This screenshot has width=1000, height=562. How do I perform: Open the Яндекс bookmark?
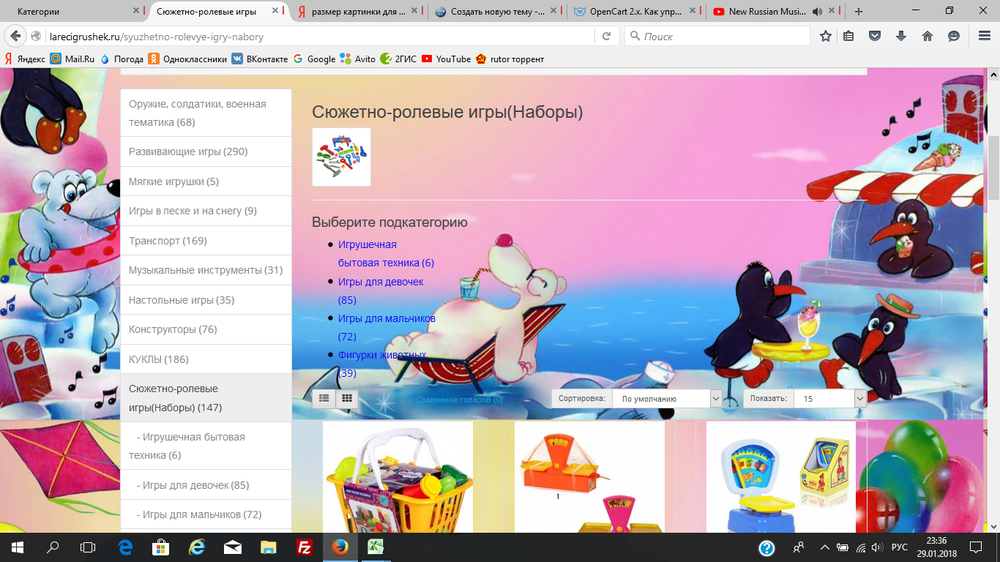pyautogui.click(x=26, y=59)
